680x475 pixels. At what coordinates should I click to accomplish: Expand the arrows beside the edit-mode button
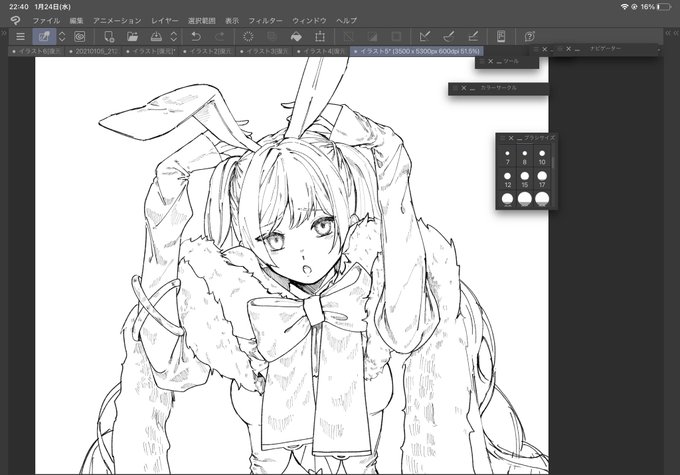point(62,36)
